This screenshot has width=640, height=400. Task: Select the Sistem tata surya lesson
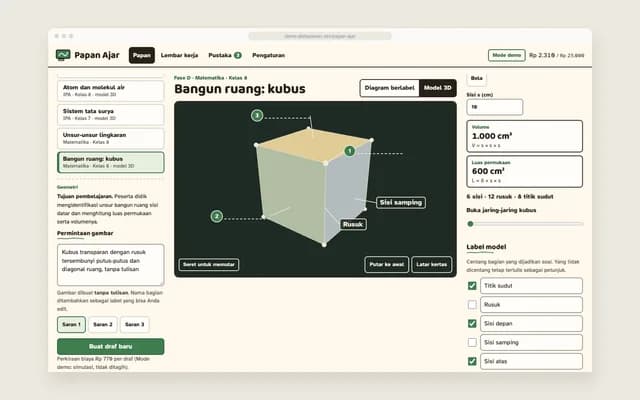111,114
